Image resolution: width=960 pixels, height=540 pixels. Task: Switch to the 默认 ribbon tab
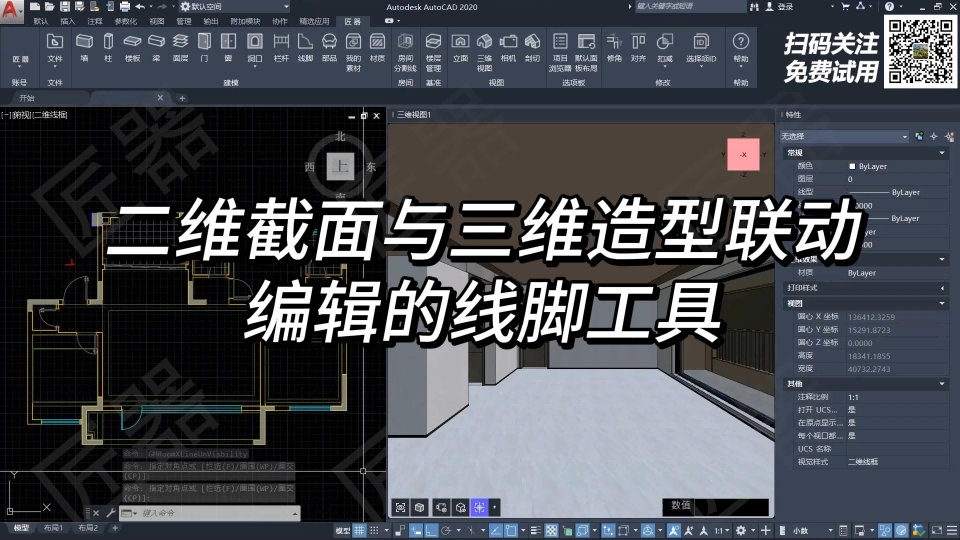41,21
